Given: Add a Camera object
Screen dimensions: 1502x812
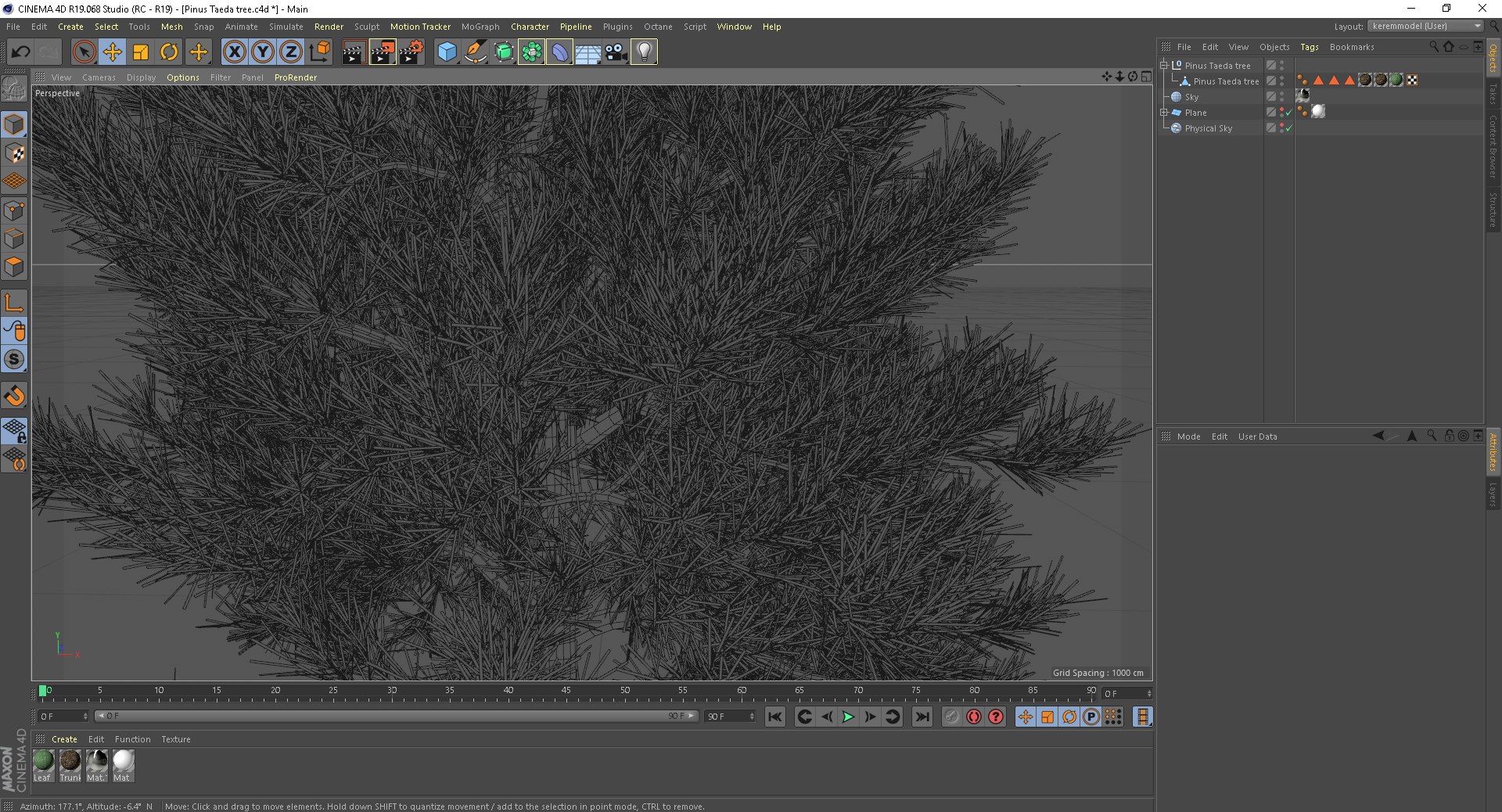Looking at the screenshot, I should click(616, 52).
